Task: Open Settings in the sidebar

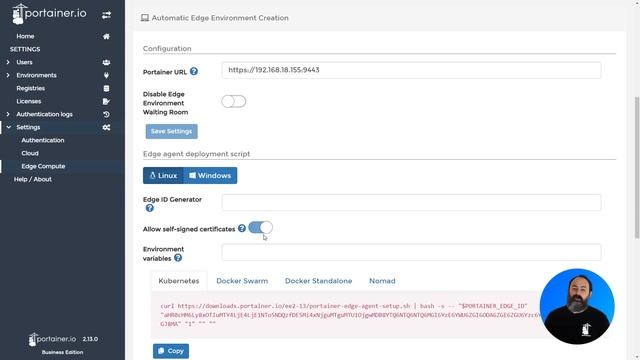Action: point(28,127)
